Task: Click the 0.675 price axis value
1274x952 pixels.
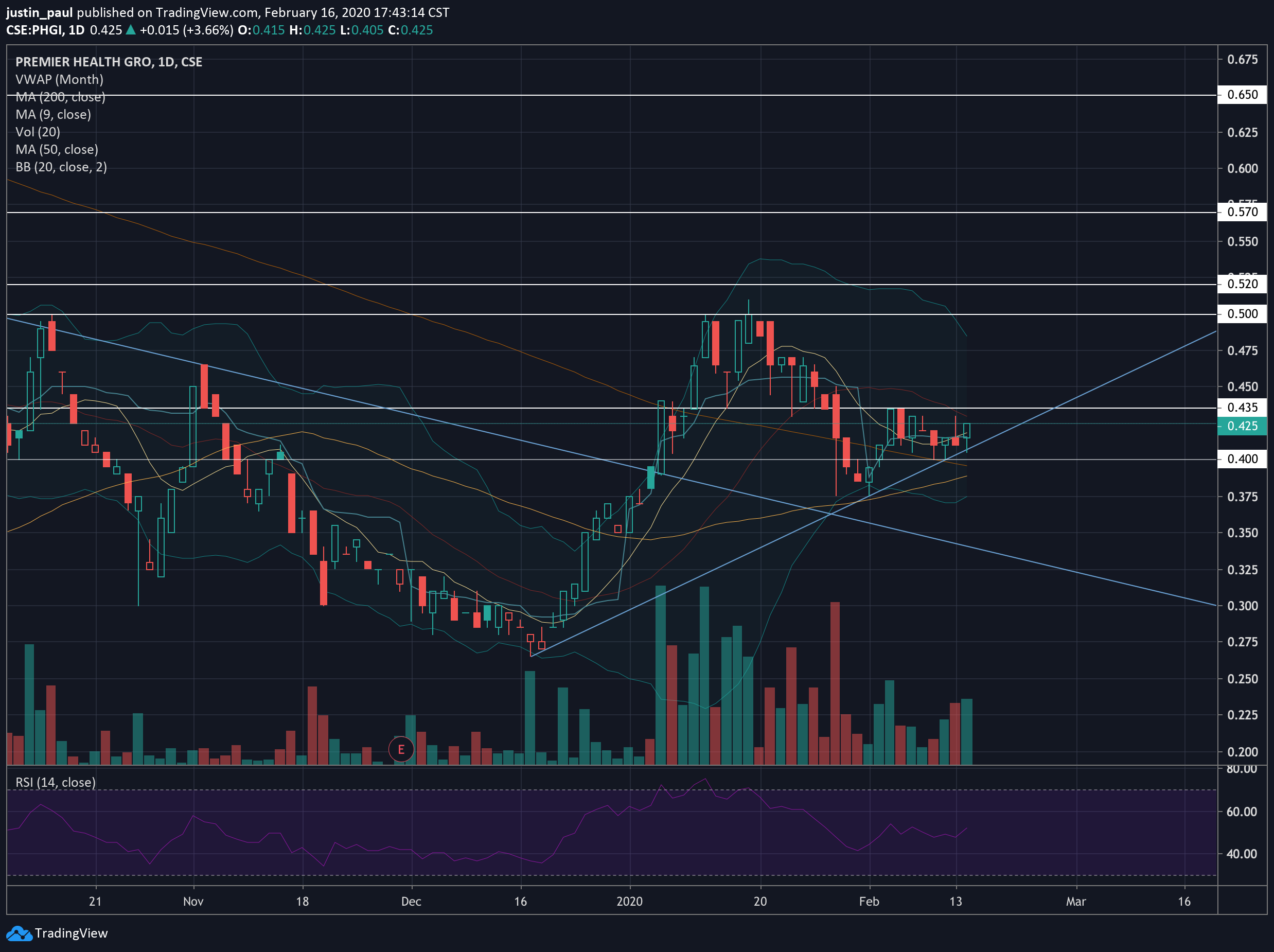Action: [x=1242, y=59]
